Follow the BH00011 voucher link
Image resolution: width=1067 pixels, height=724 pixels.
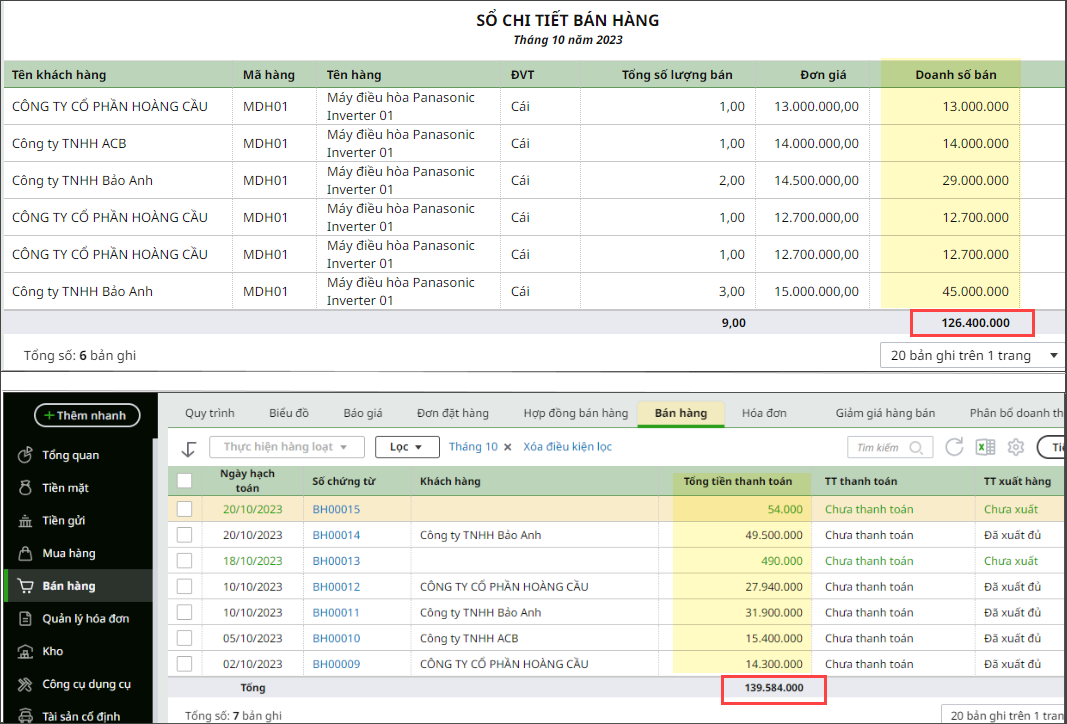click(336, 612)
